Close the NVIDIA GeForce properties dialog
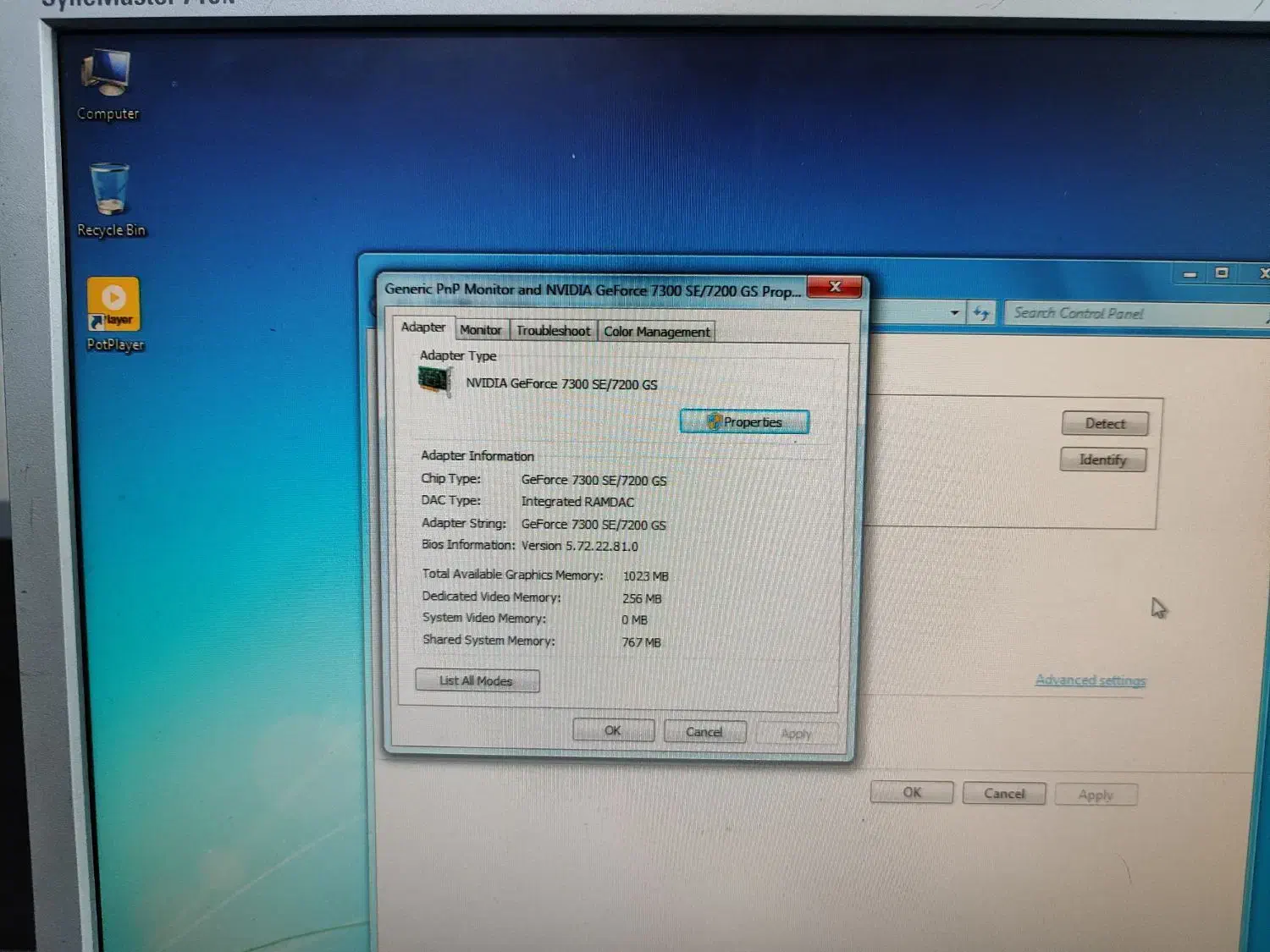The width and height of the screenshot is (1270, 952). click(x=834, y=287)
